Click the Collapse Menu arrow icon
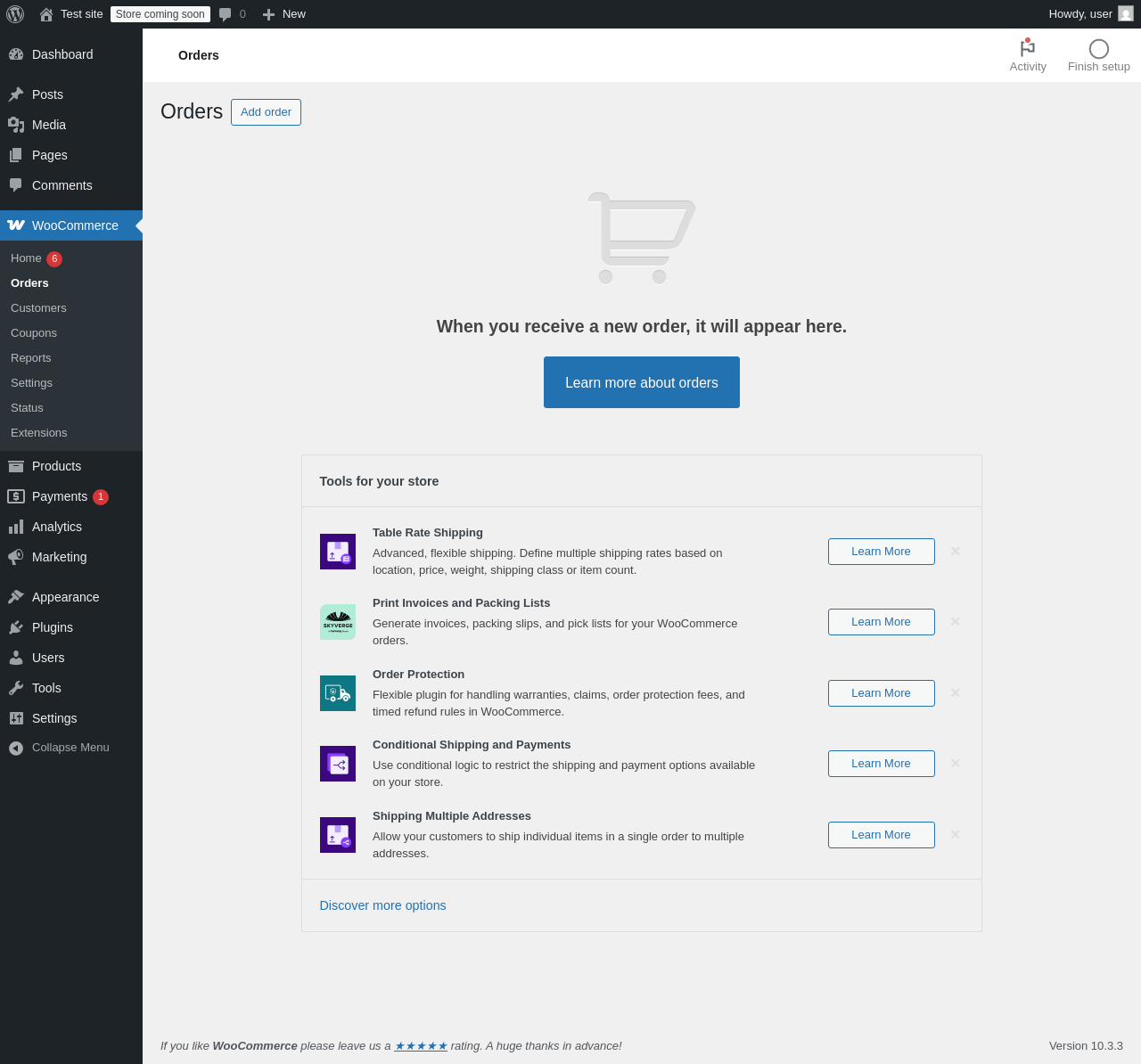The height and width of the screenshot is (1064, 1141). [x=16, y=748]
